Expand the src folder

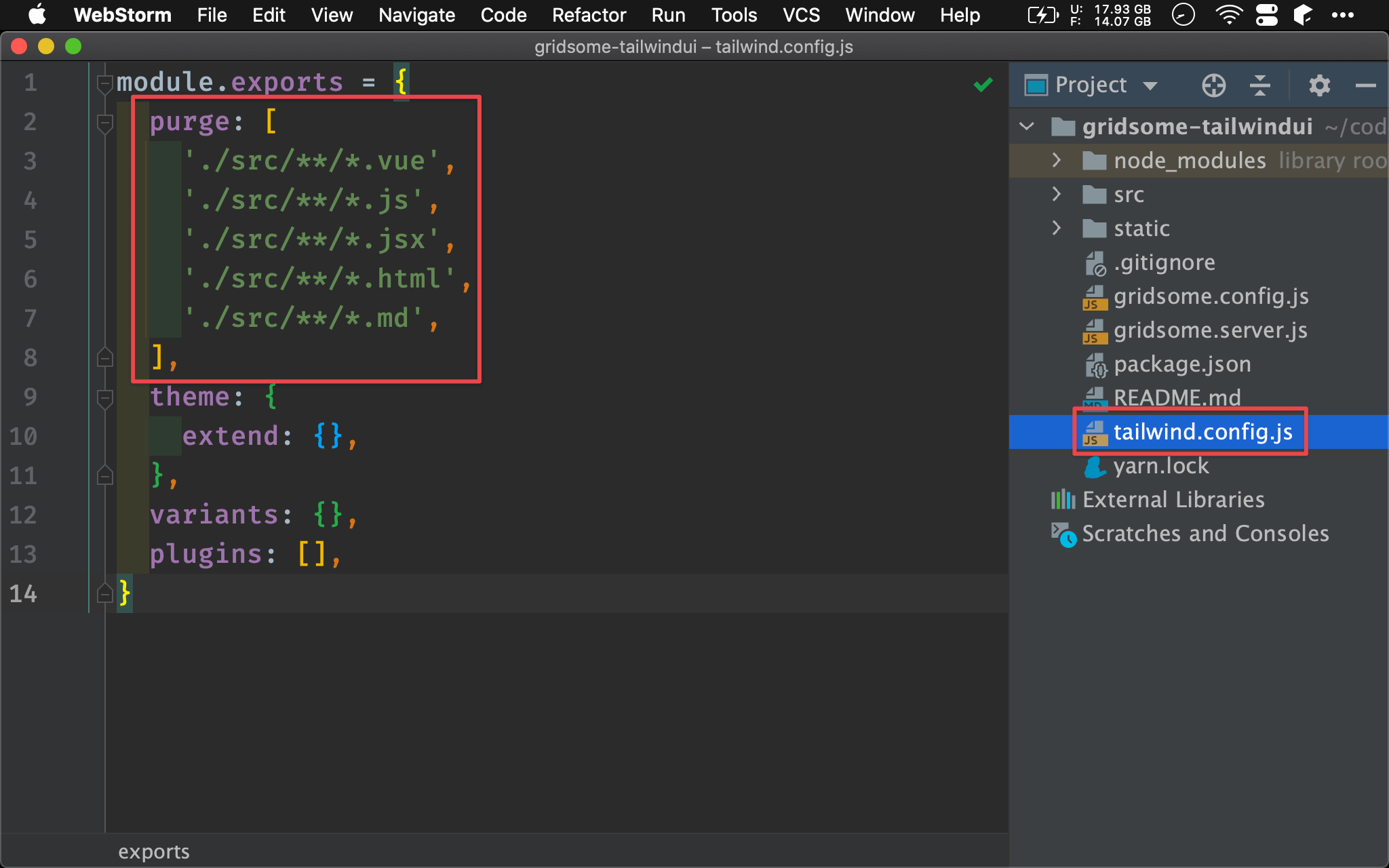pyautogui.click(x=1057, y=194)
